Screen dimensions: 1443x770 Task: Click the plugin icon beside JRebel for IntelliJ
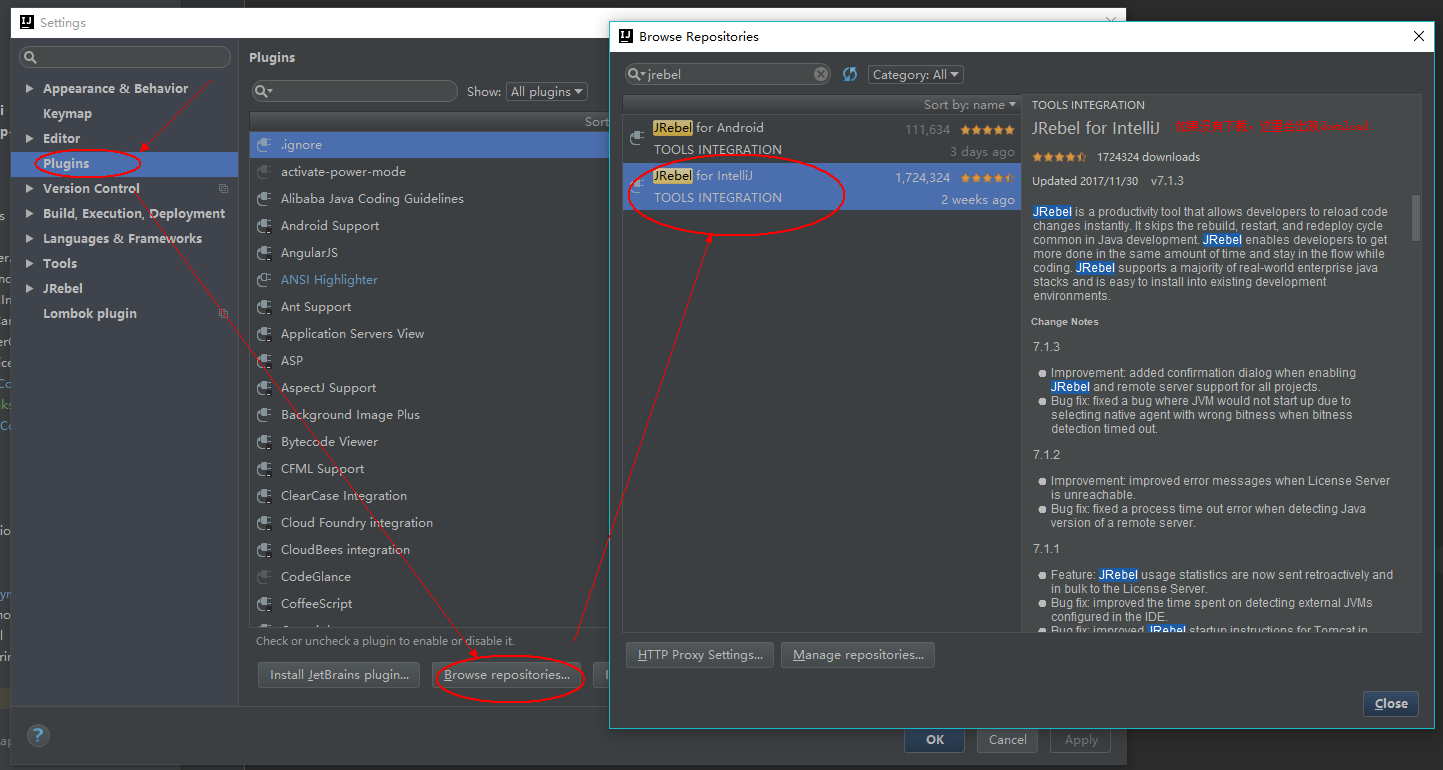[x=637, y=186]
